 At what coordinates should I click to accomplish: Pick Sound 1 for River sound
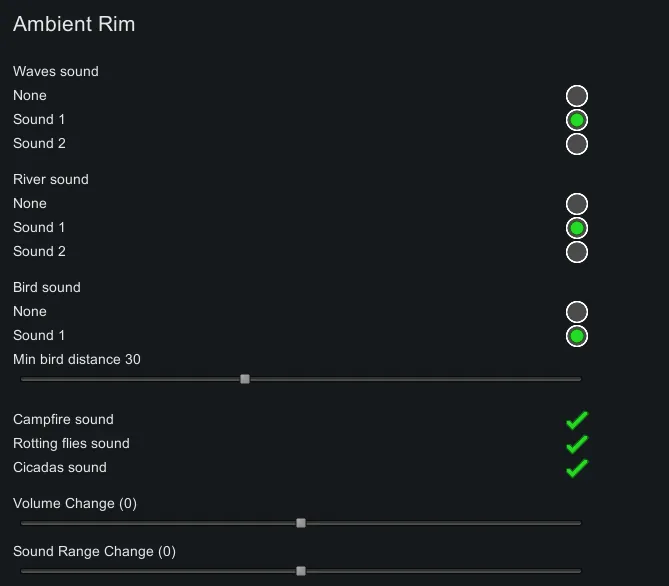577,228
